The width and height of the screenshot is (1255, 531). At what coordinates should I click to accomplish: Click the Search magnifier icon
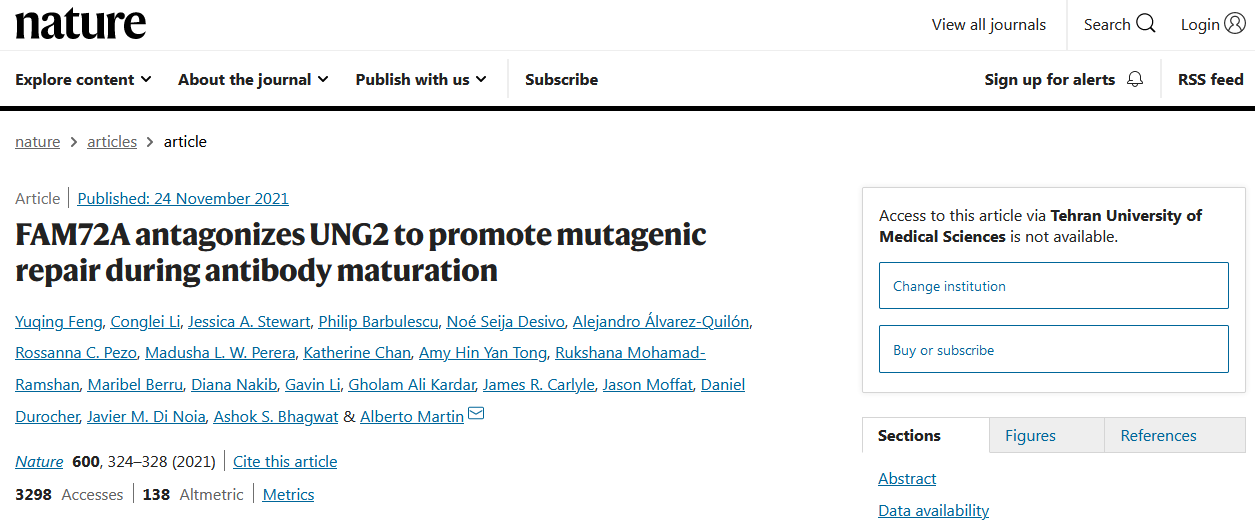coord(1145,24)
